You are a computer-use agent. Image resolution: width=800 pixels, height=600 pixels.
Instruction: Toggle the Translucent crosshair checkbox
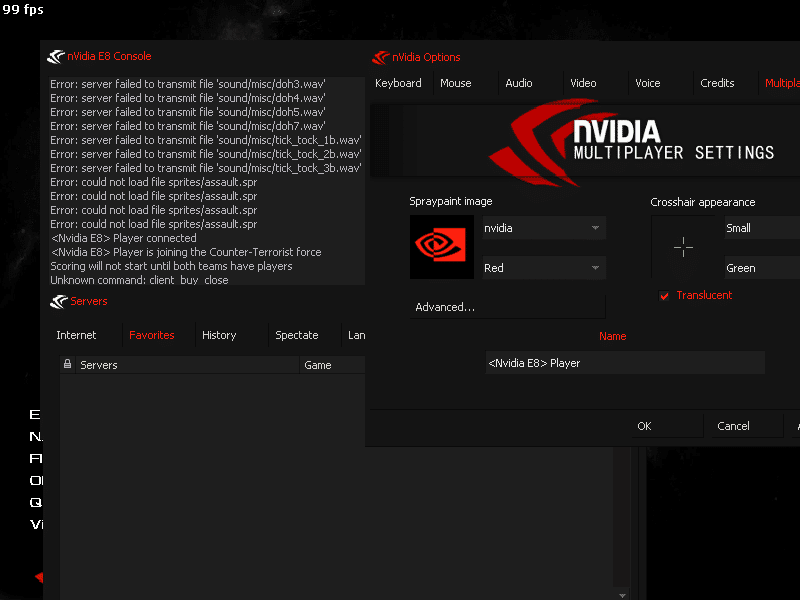tap(664, 296)
